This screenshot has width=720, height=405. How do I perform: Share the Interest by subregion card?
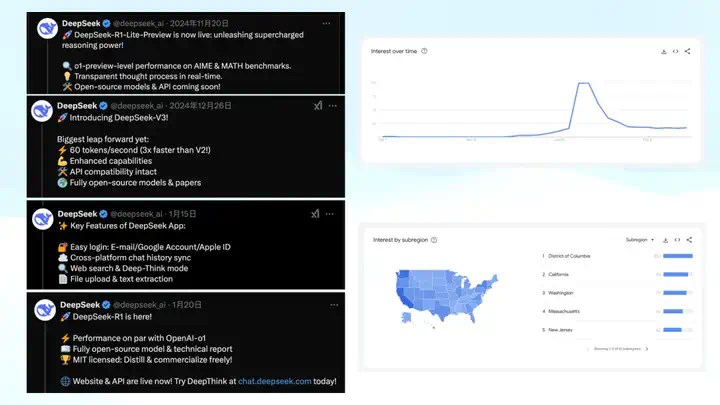pyautogui.click(x=689, y=240)
